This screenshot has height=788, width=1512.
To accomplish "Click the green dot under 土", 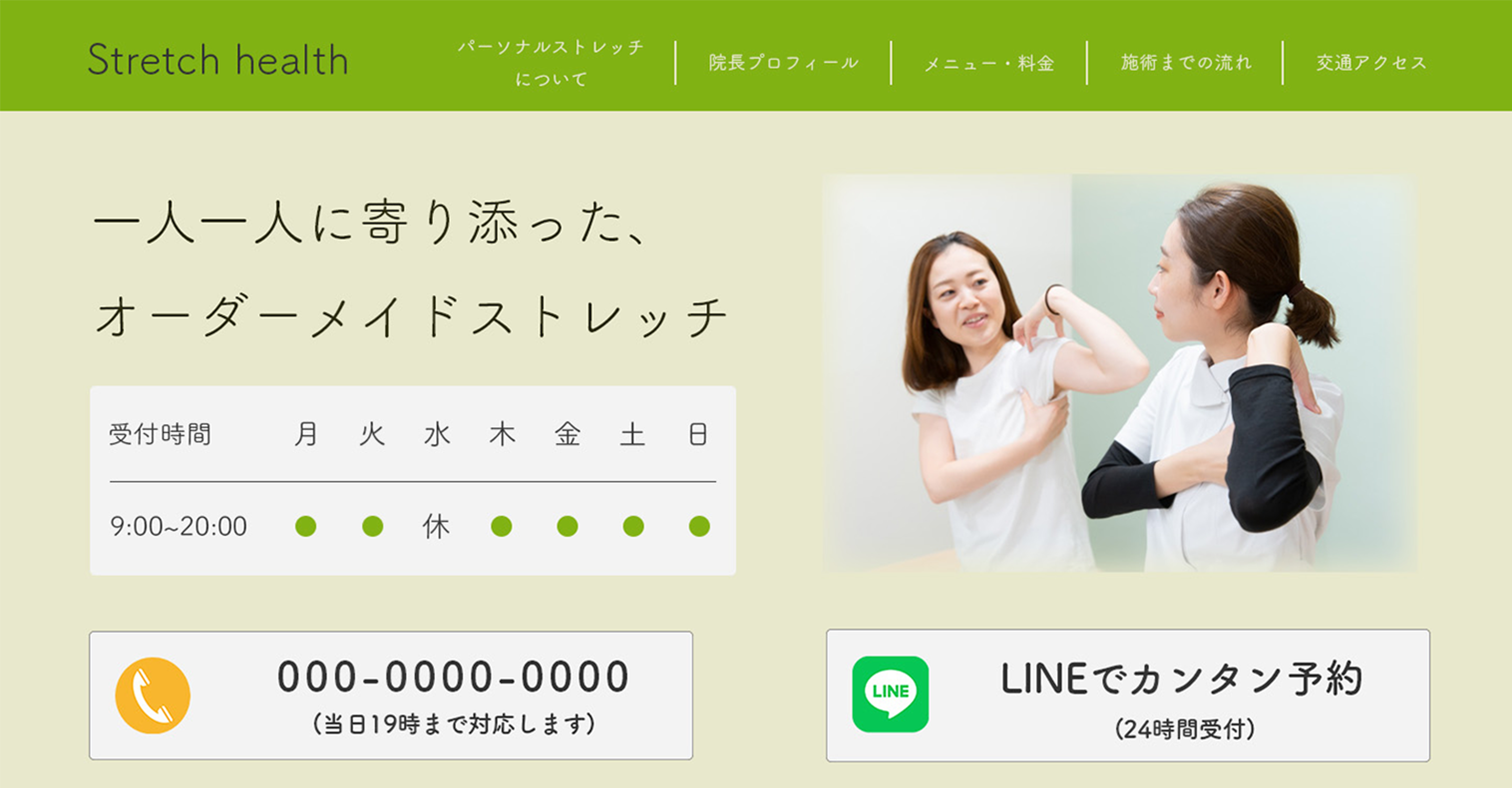I will click(x=633, y=526).
